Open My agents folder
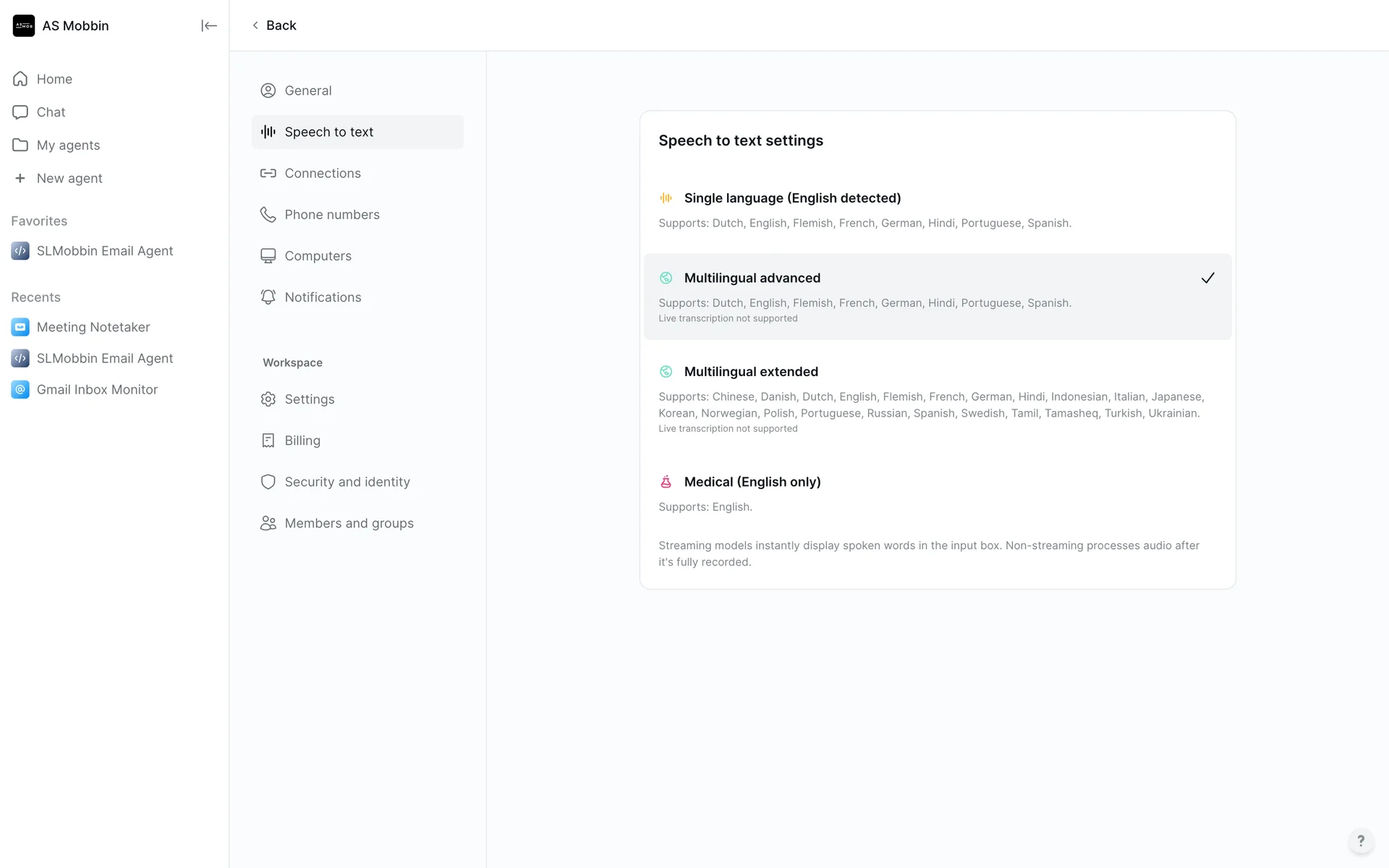1389x868 pixels. pyautogui.click(x=68, y=145)
